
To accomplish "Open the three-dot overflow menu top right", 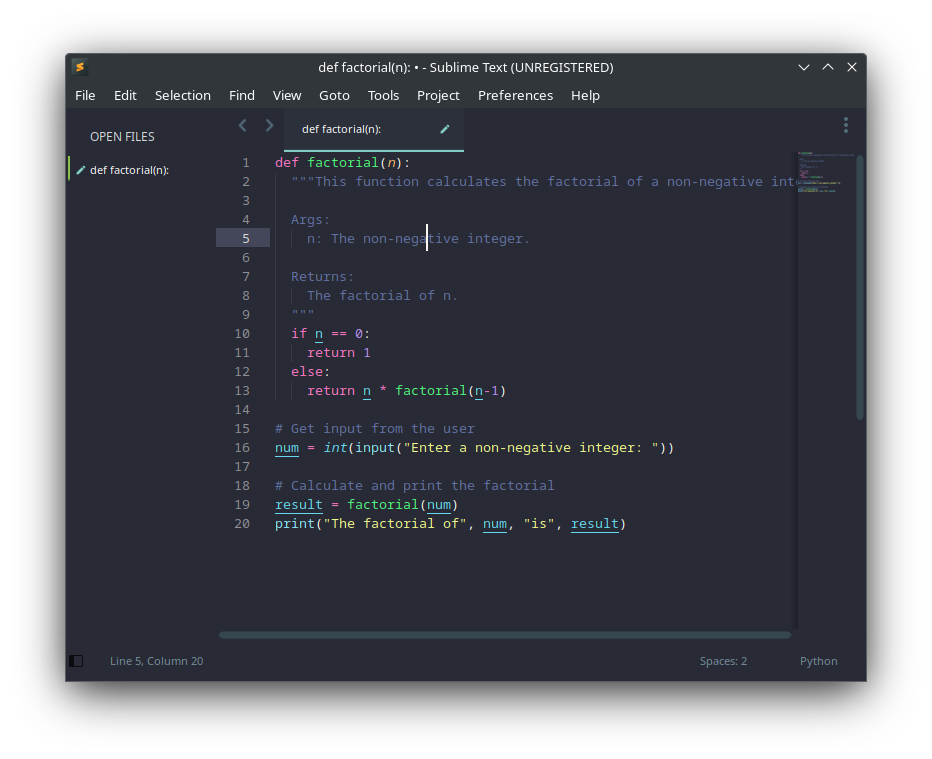I will point(846,125).
